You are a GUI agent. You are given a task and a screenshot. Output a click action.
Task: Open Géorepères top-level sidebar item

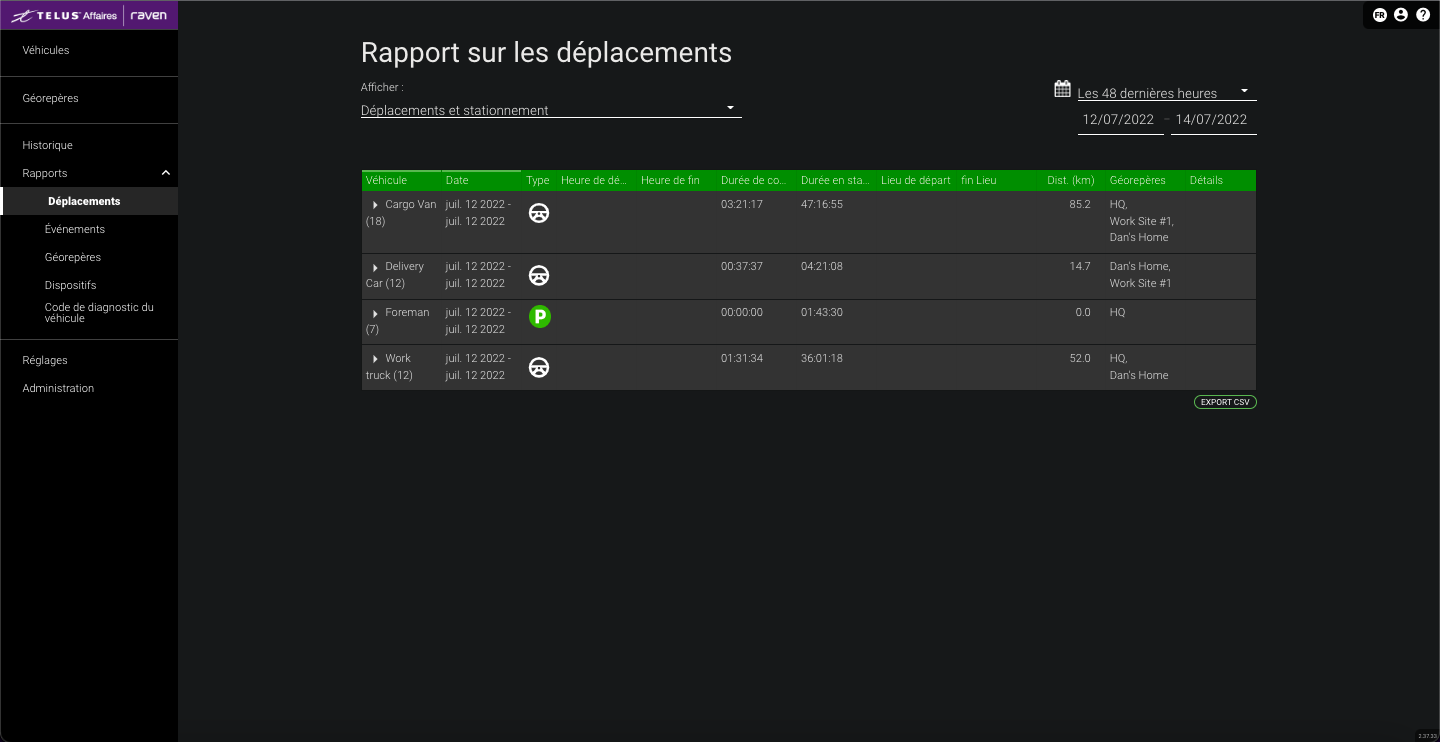point(50,98)
